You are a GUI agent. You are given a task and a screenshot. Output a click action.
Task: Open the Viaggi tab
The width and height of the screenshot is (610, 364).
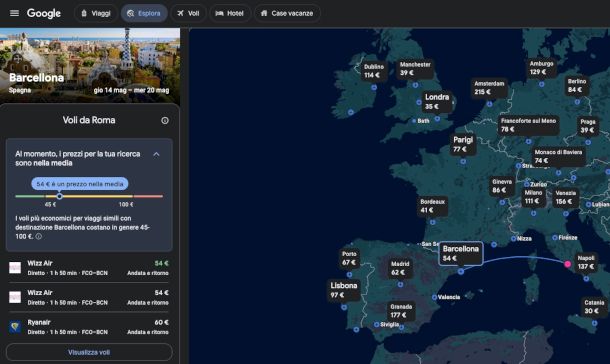[96, 13]
